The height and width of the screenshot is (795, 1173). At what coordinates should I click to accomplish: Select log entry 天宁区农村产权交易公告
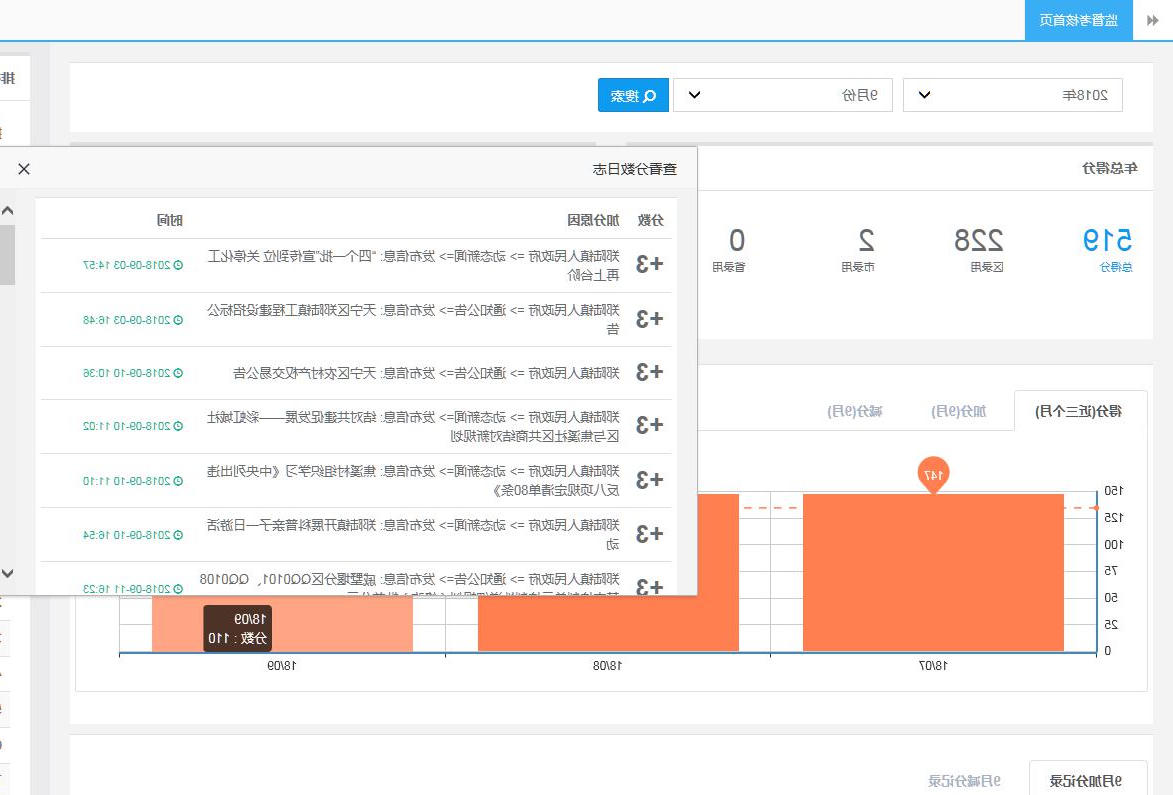(x=356, y=372)
